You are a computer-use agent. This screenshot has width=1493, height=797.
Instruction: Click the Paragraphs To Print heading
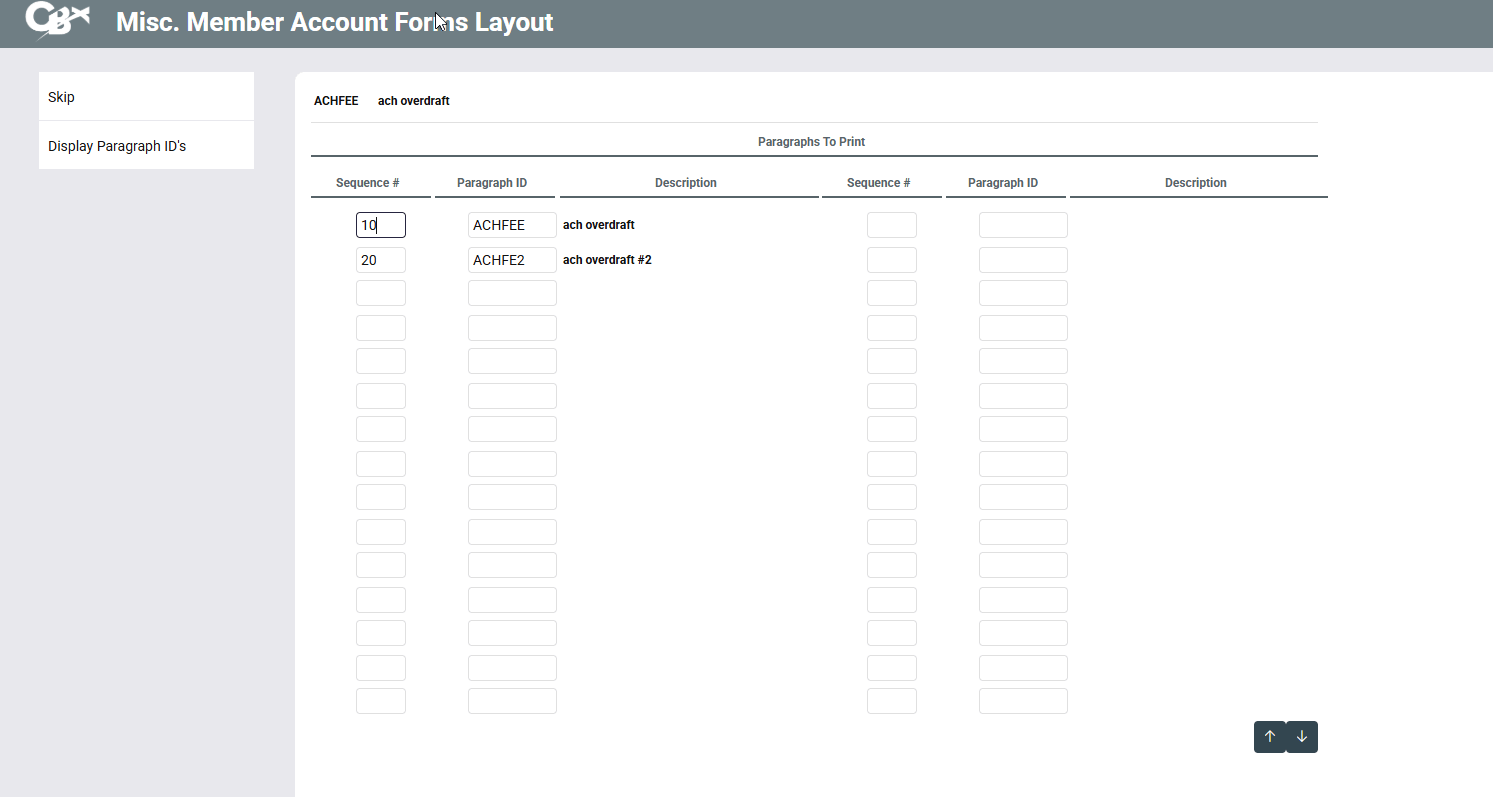811,142
